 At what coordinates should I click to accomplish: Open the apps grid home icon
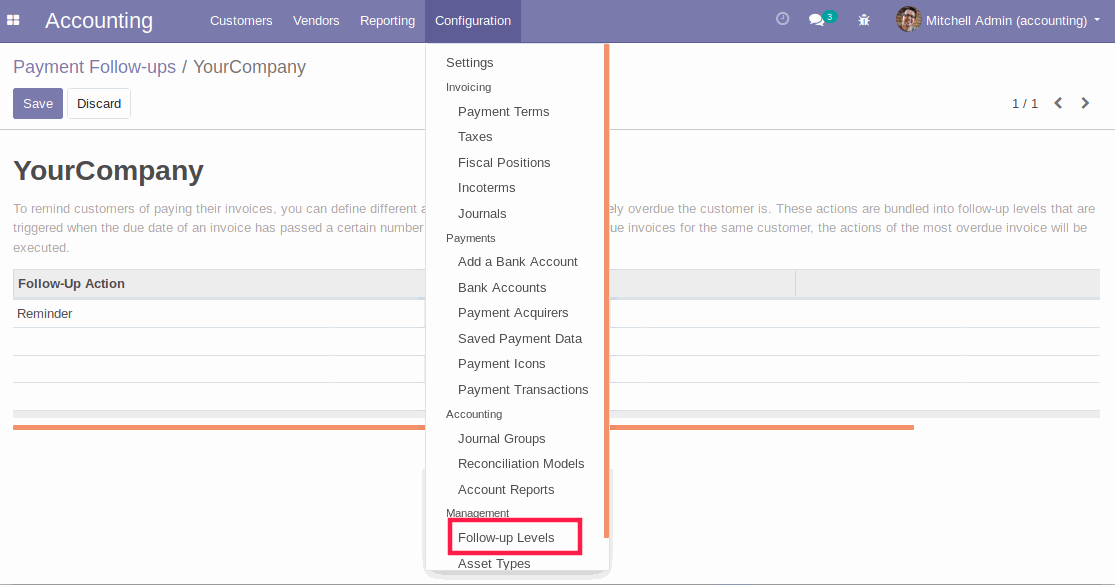(13, 21)
